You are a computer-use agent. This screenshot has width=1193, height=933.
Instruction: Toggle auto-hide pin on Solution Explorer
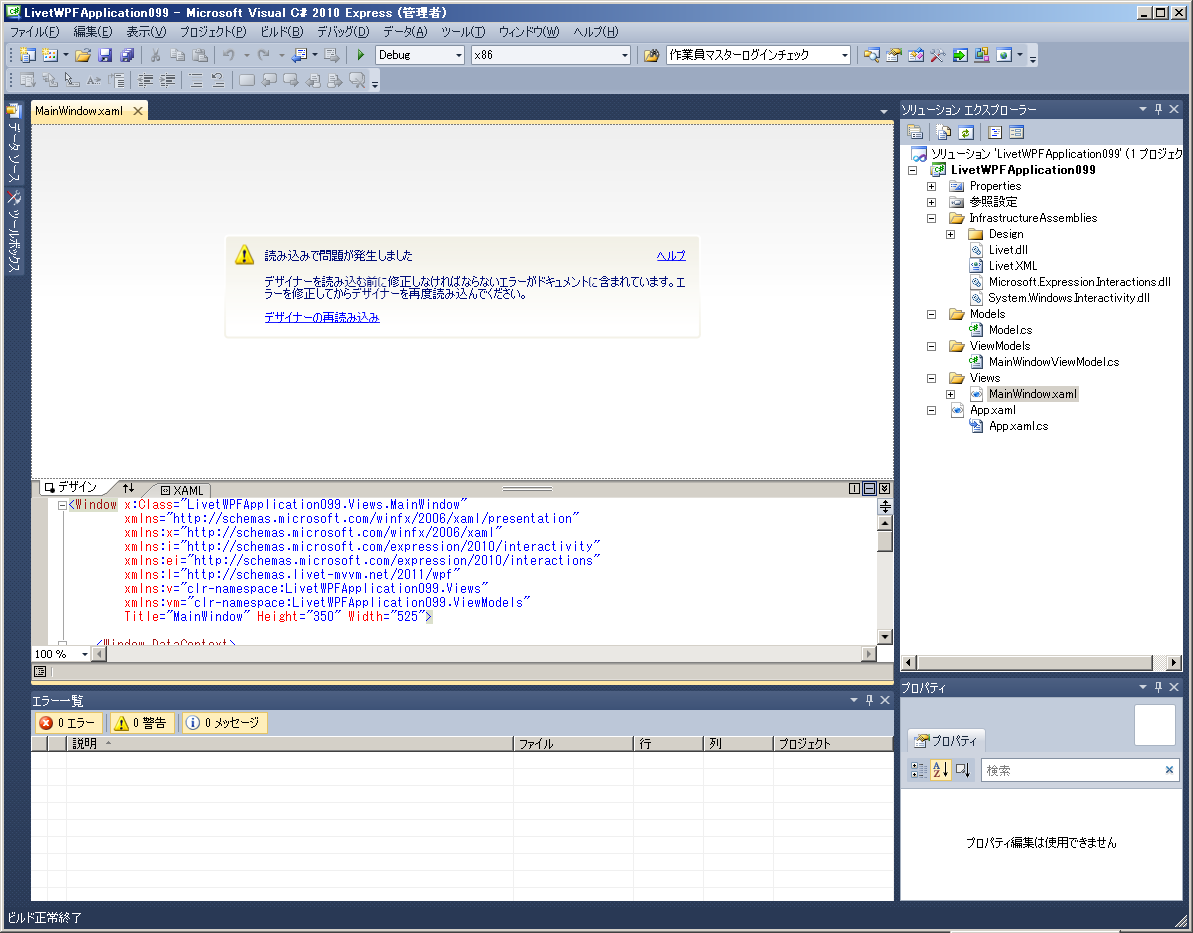click(x=1159, y=110)
